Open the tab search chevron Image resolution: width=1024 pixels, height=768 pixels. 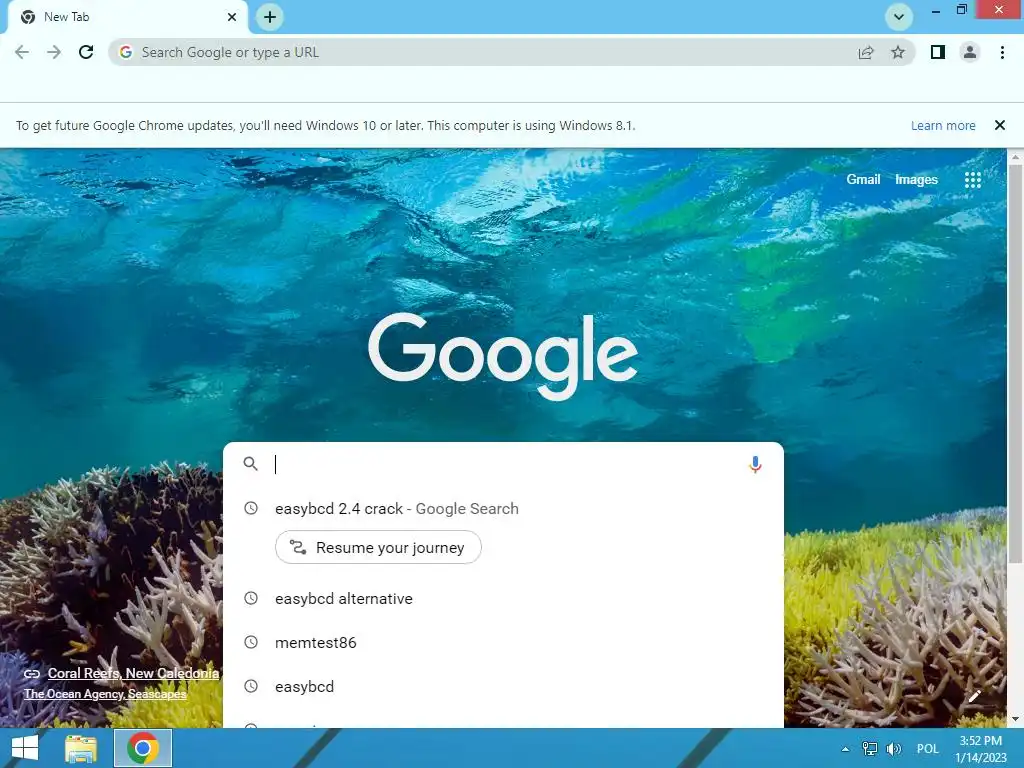pyautogui.click(x=899, y=17)
